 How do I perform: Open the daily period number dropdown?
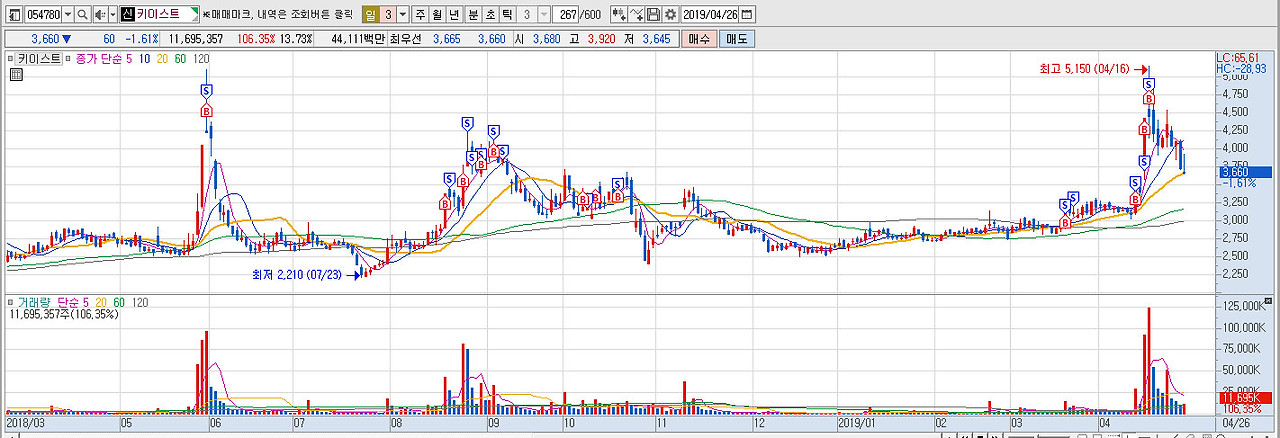(402, 14)
